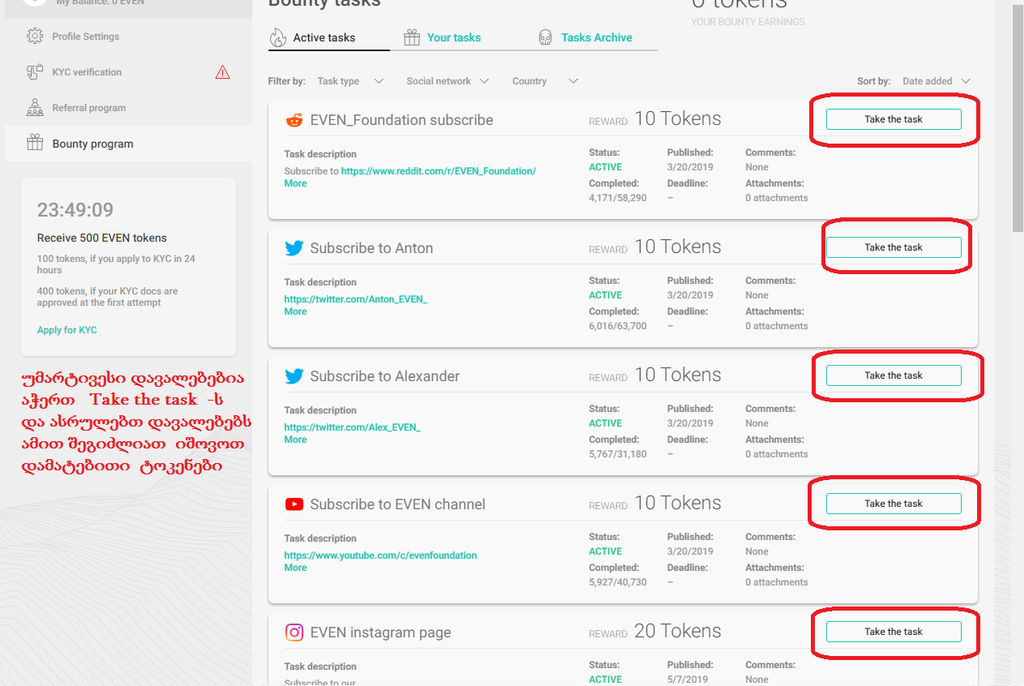Click the 23:49:09 countdown timer
The height and width of the screenshot is (686, 1024).
pyautogui.click(x=75, y=210)
